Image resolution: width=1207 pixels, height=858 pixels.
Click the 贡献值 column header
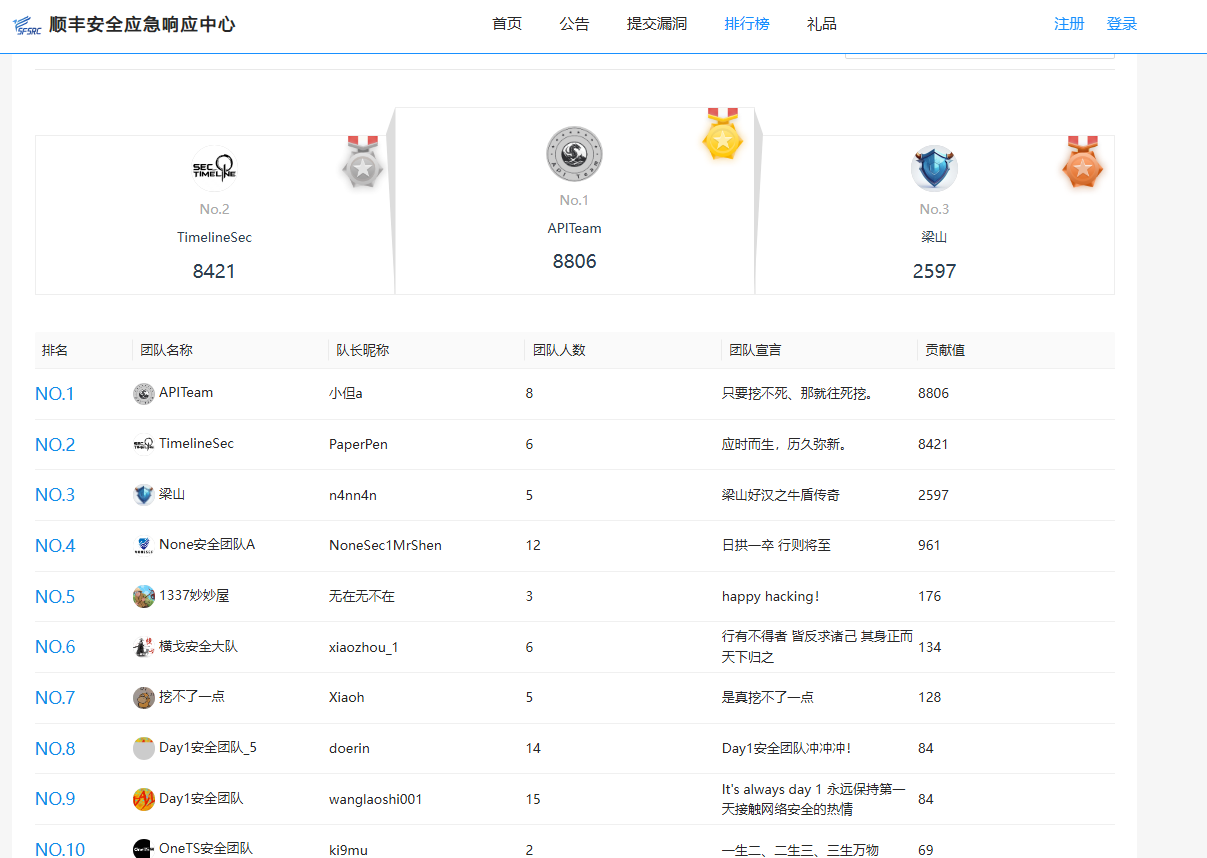click(x=945, y=350)
